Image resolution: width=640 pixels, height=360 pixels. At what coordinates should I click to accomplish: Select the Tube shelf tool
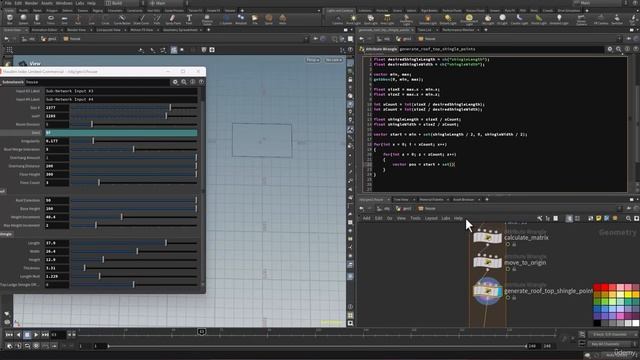(37, 19)
